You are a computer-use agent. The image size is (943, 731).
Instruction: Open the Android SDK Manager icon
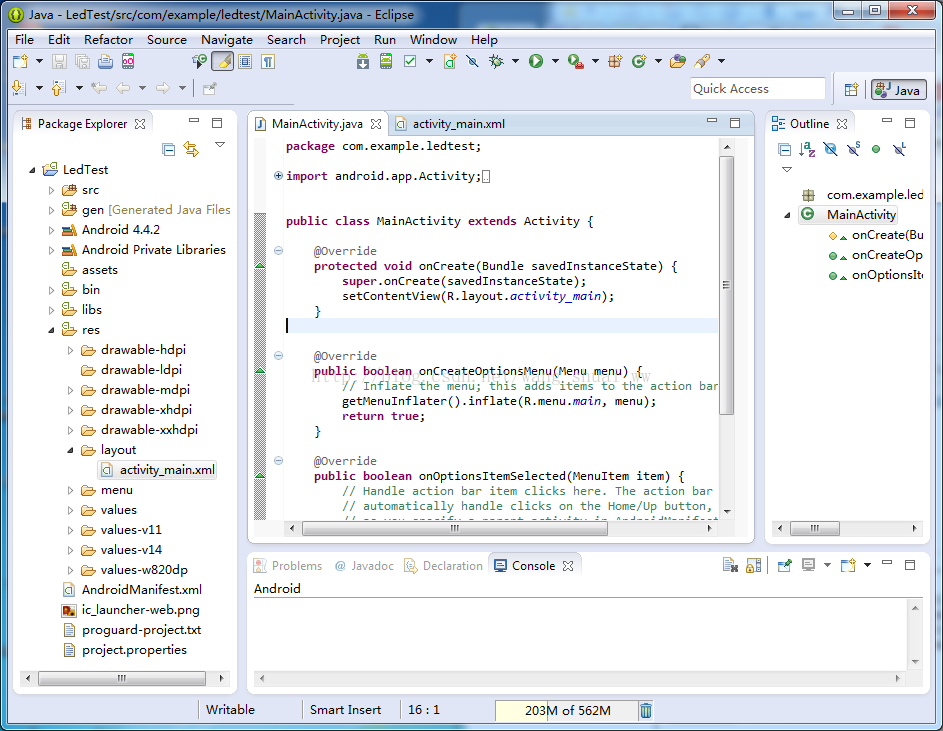(363, 61)
